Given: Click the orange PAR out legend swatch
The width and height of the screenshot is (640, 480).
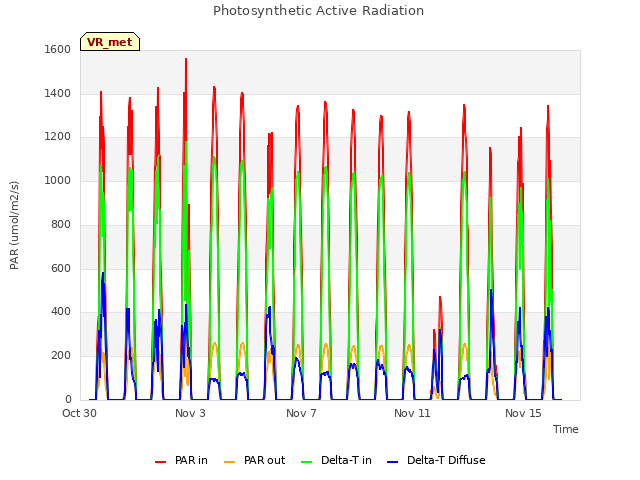Looking at the screenshot, I should (230, 462).
